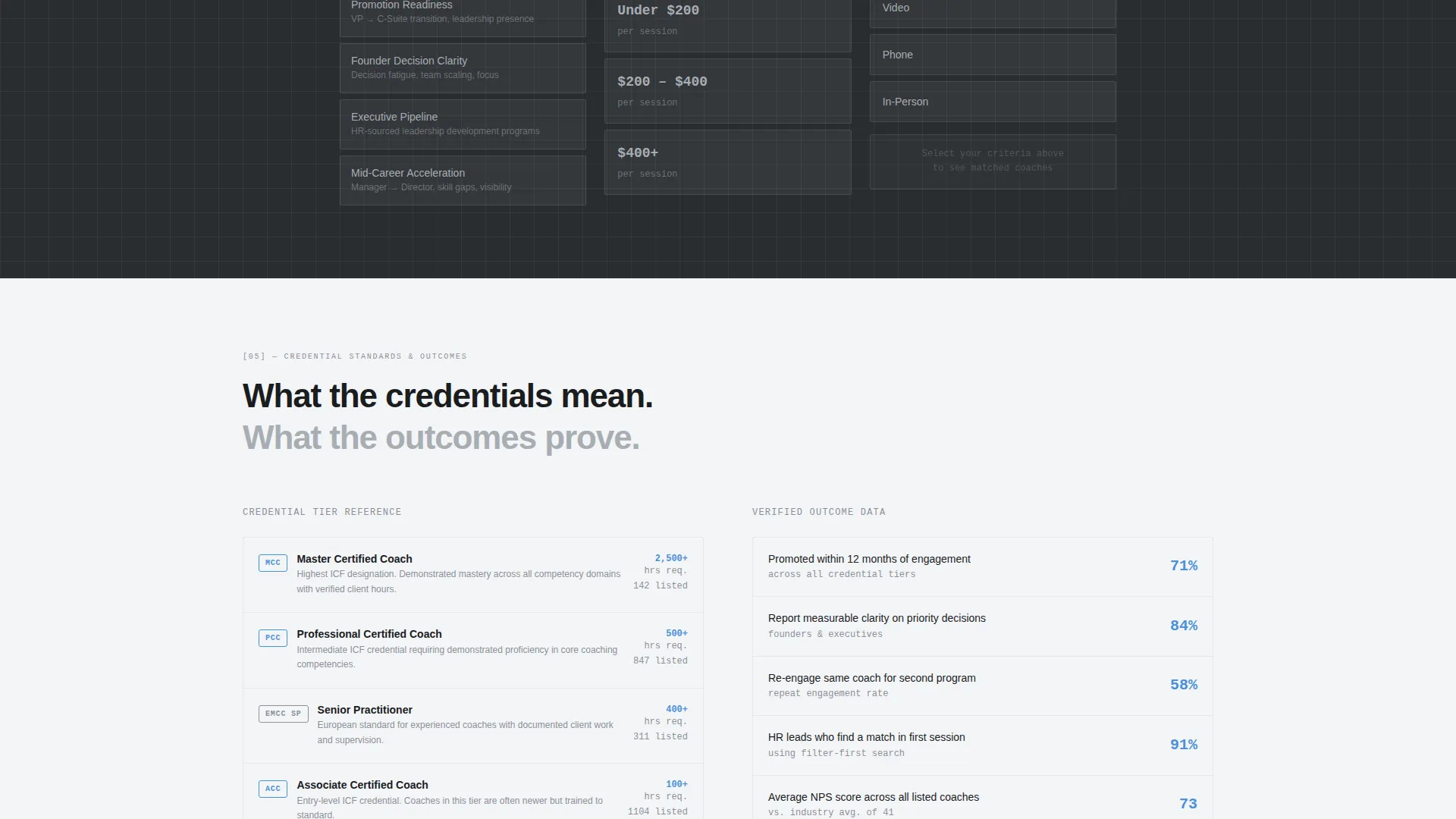Click 'Select your criteria above' placeholder box
This screenshot has width=1456, height=819.
[x=993, y=162]
